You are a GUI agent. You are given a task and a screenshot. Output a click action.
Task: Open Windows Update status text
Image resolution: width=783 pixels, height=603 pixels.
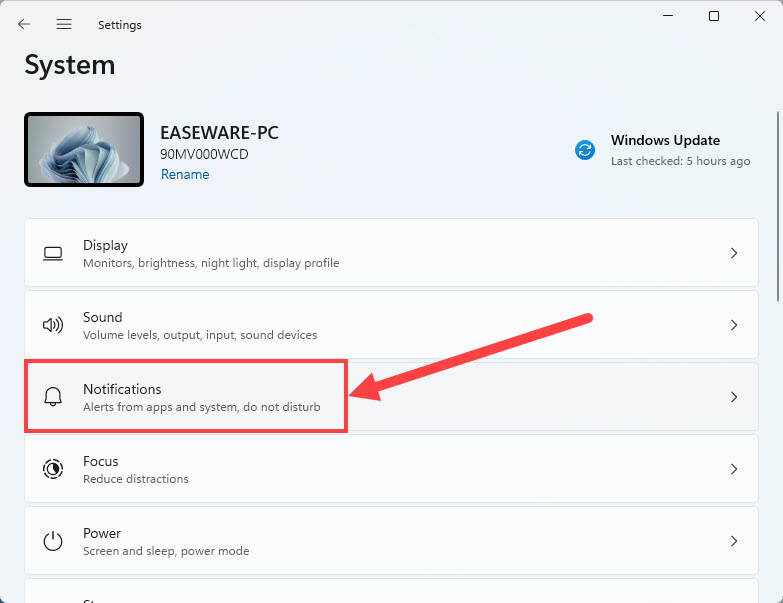[x=680, y=150]
